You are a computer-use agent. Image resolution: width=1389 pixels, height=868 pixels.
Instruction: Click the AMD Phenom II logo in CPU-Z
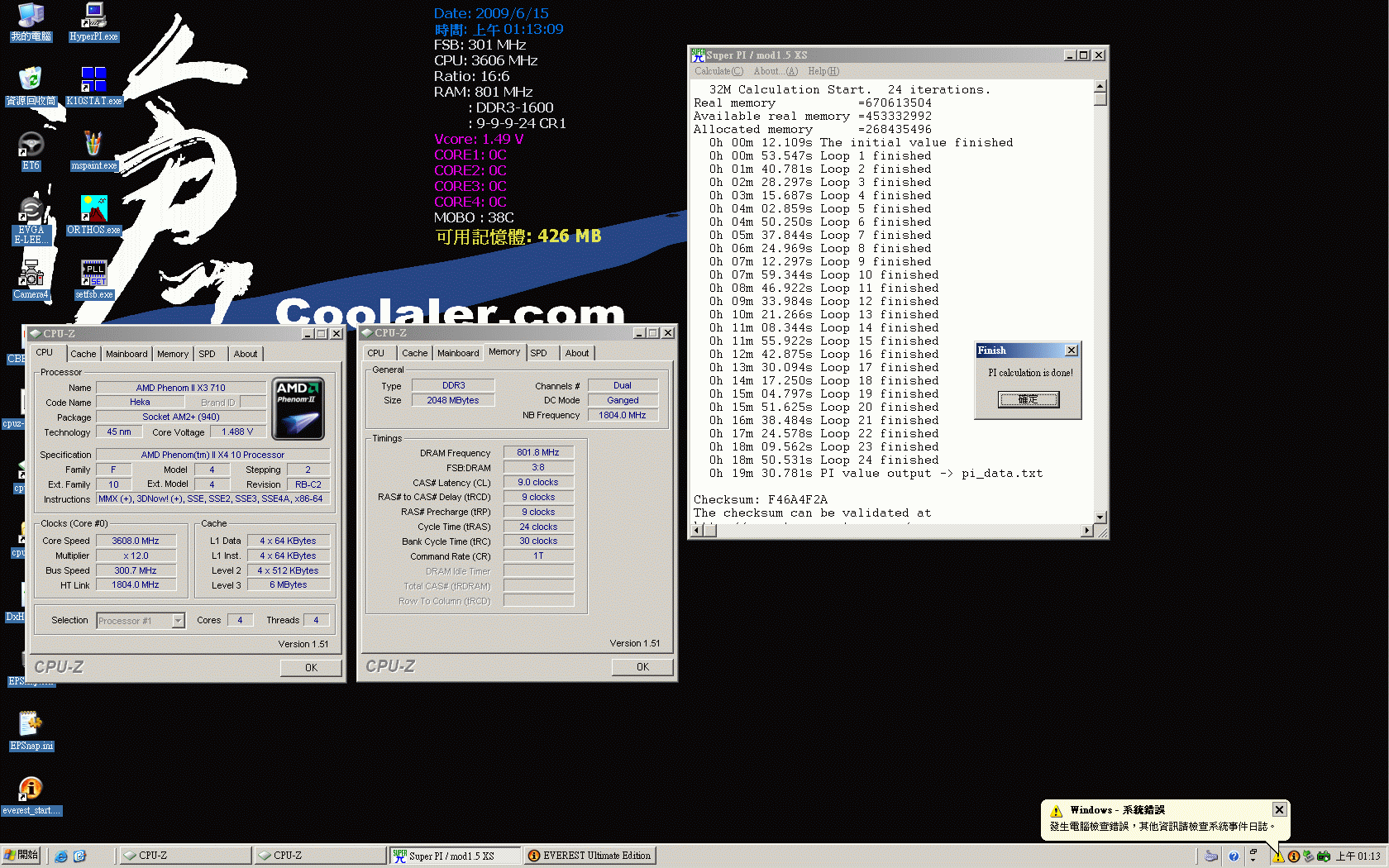click(298, 408)
